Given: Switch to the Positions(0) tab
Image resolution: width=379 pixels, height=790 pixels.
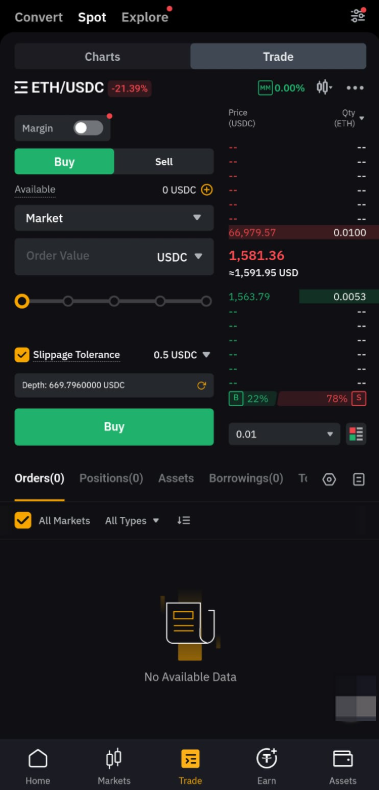Looking at the screenshot, I should (x=111, y=478).
